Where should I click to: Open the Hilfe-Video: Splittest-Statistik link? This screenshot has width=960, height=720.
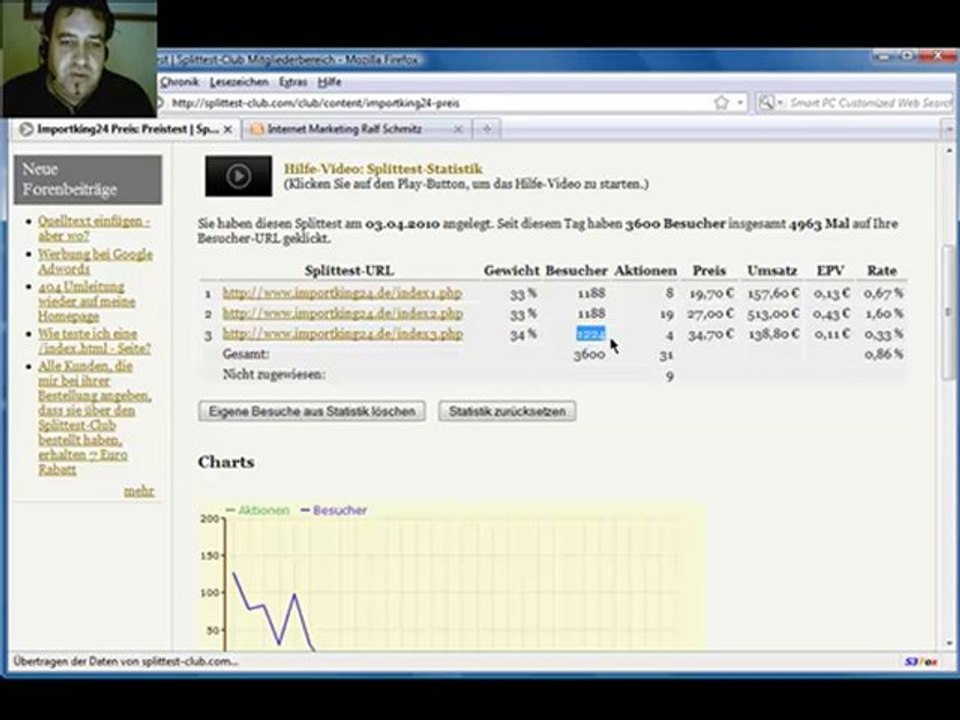click(383, 169)
